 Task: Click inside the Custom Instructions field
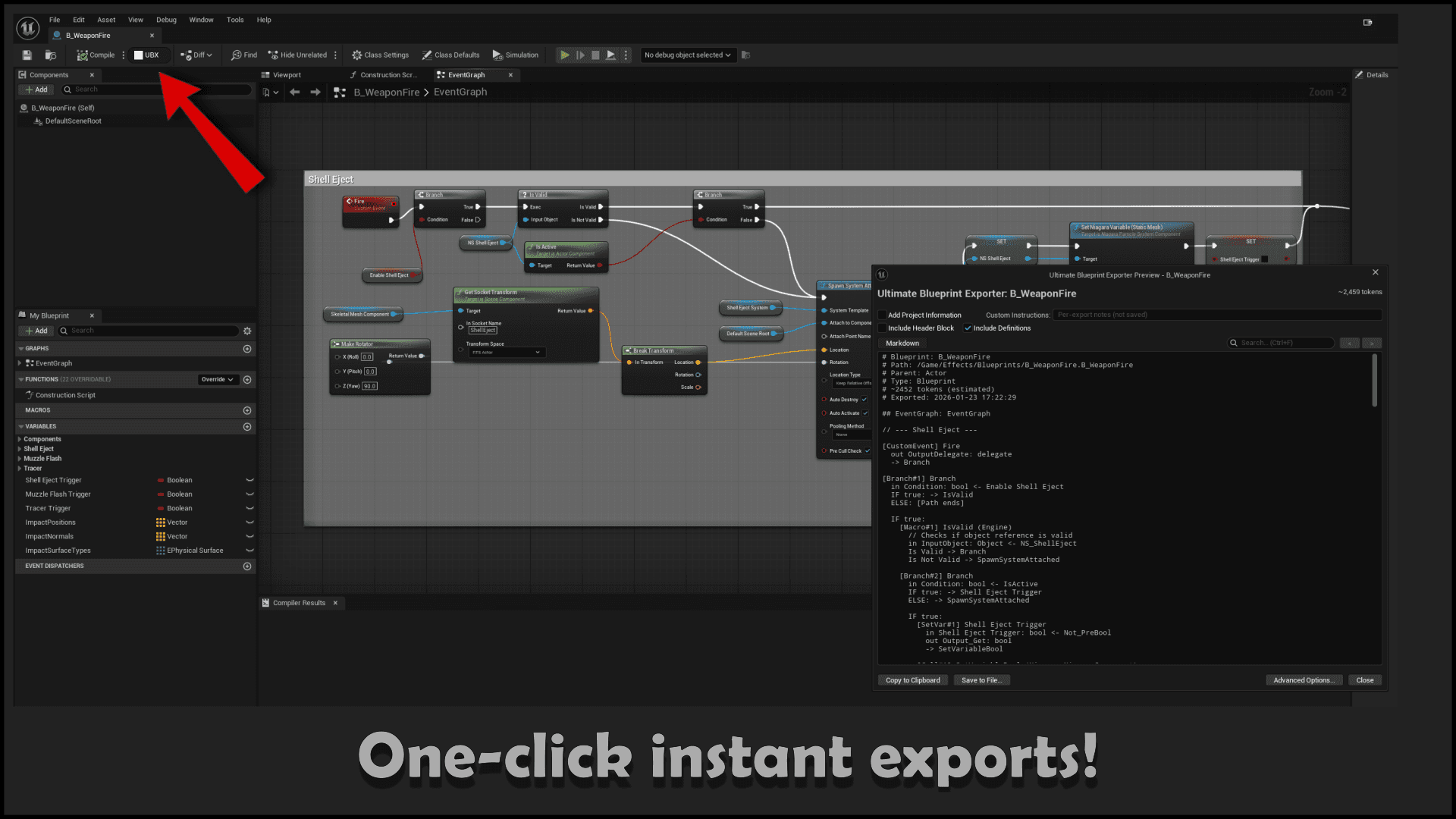coord(1213,314)
